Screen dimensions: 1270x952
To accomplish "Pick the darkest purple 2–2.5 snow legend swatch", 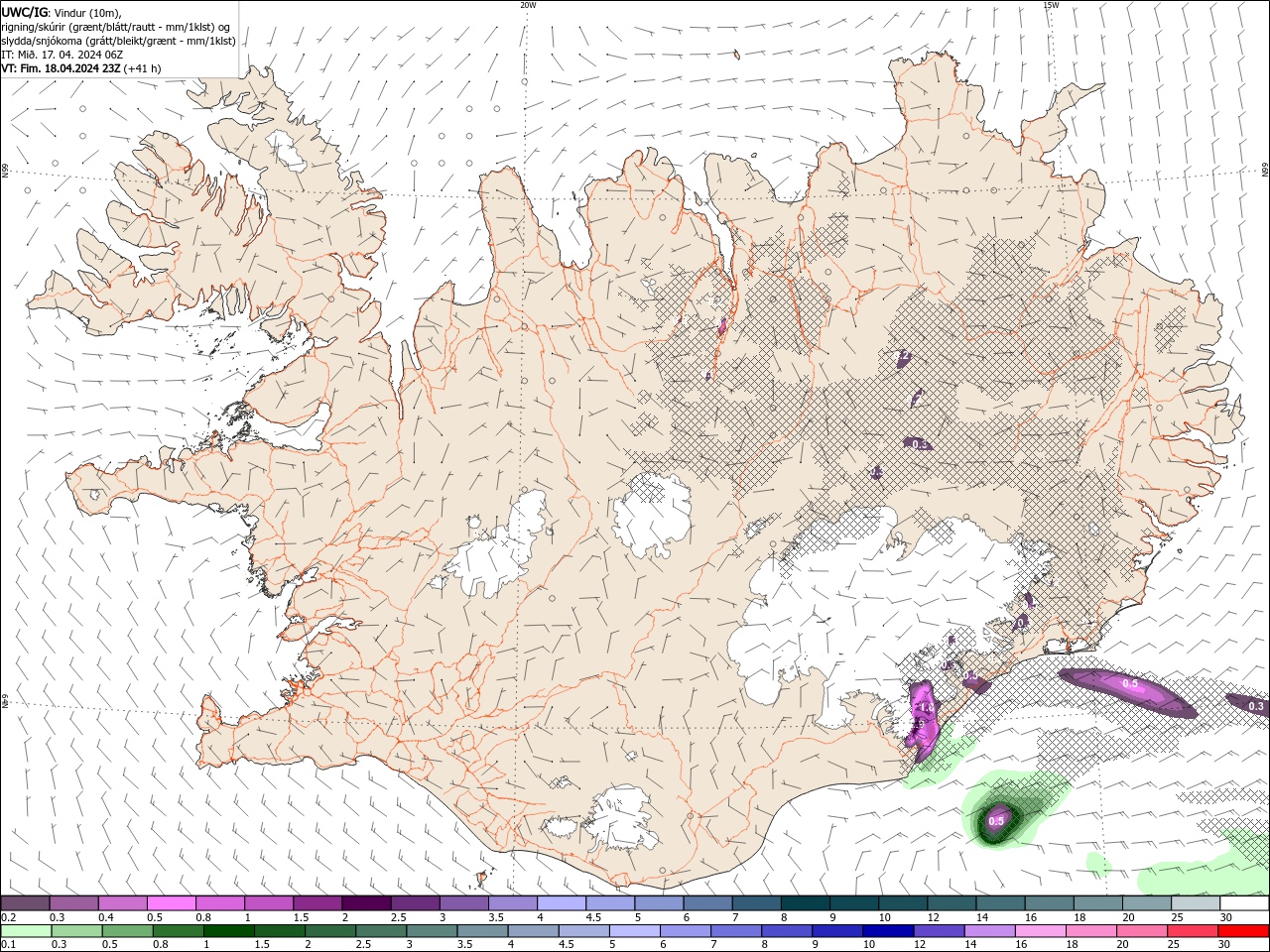I will click(x=366, y=903).
